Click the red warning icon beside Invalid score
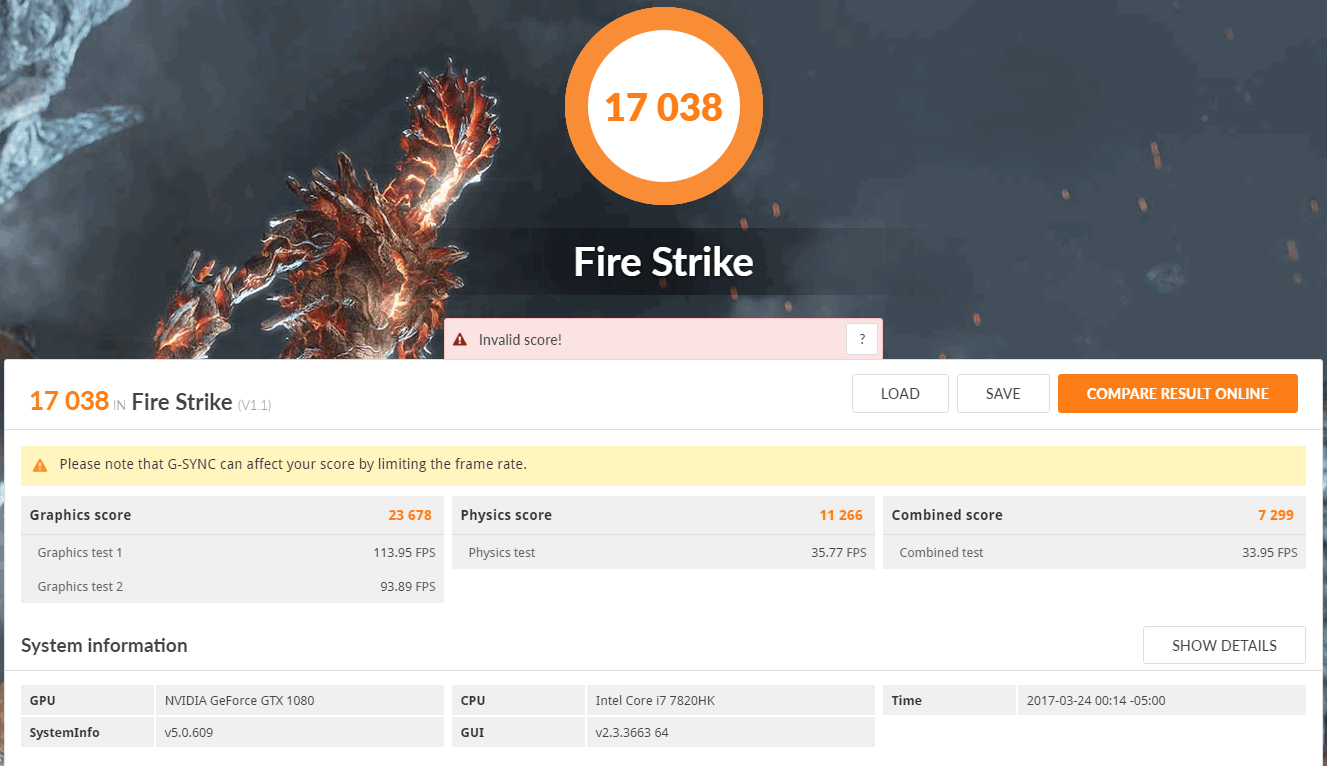The image size is (1327, 766). (x=460, y=340)
